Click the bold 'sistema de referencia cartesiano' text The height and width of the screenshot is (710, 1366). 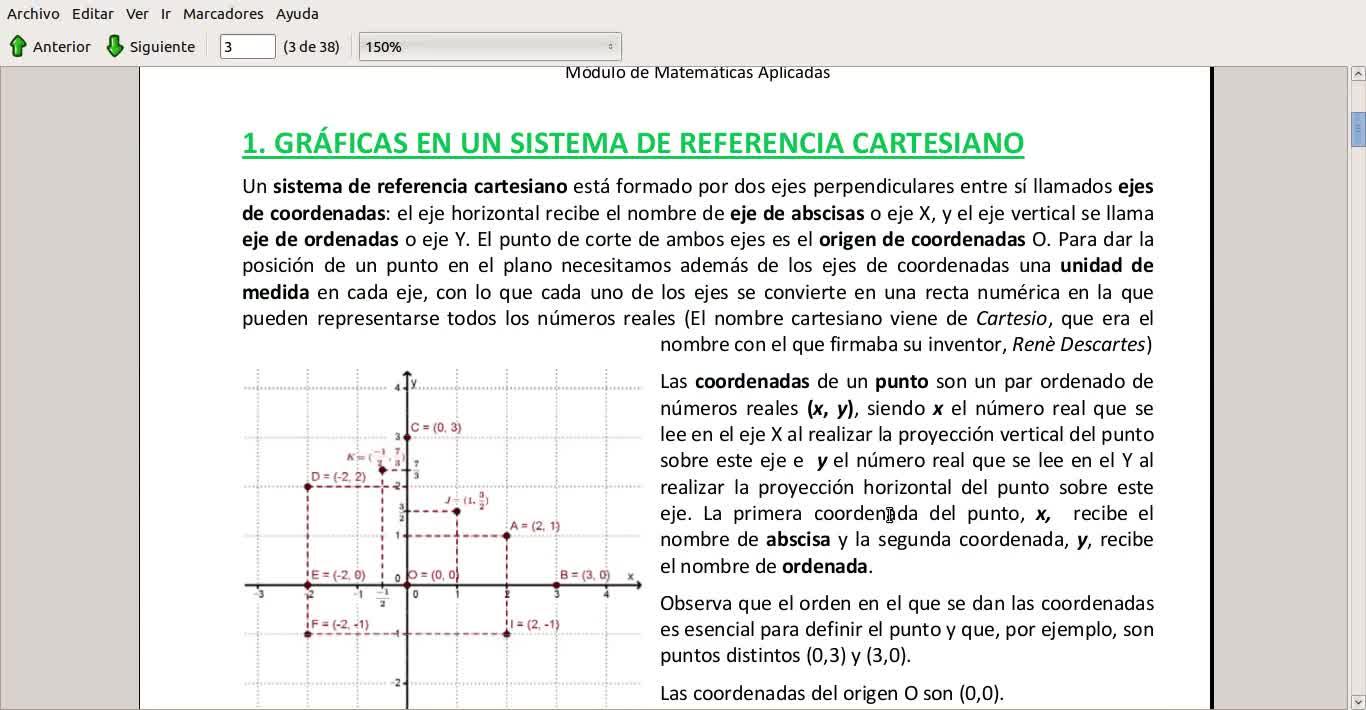point(420,186)
